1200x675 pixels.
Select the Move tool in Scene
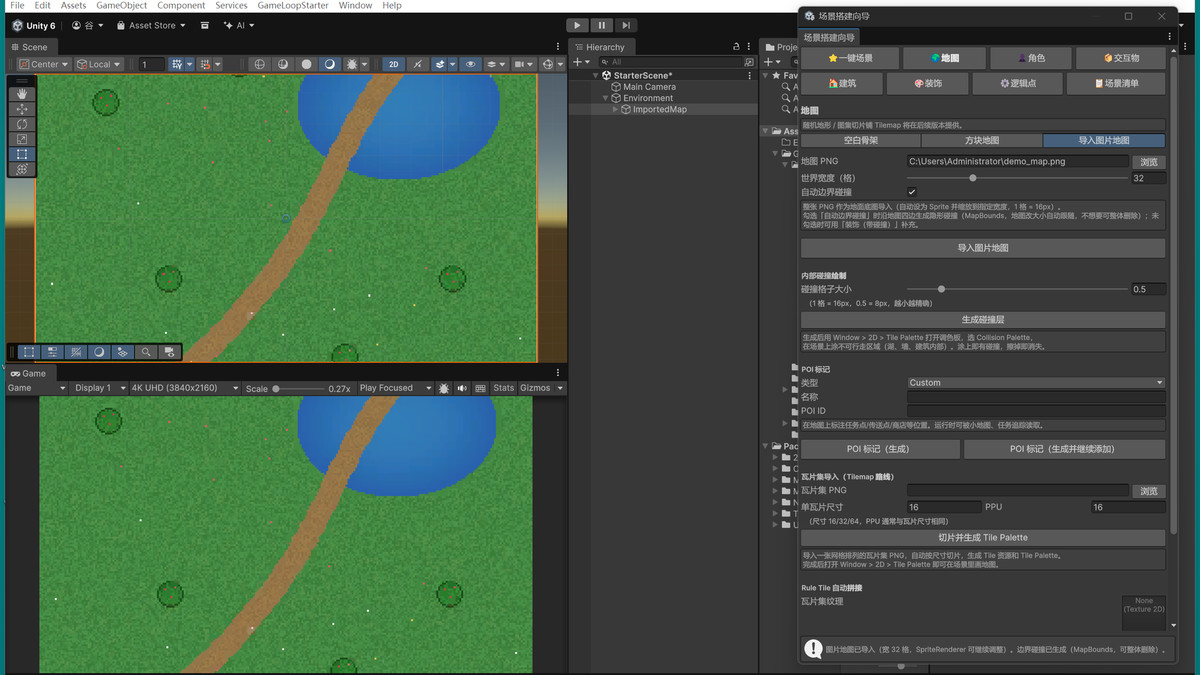22,109
